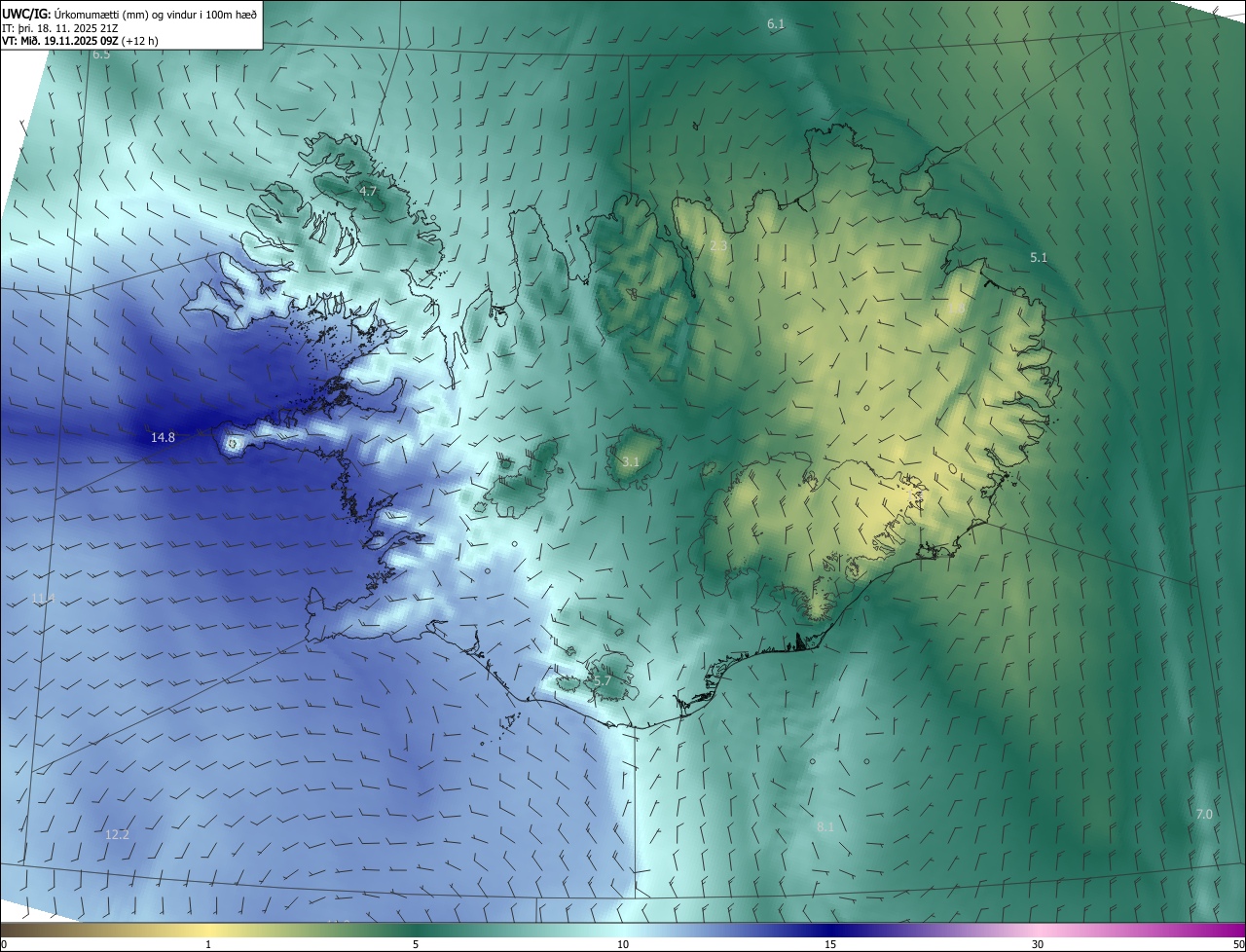Image resolution: width=1246 pixels, height=952 pixels.
Task: Click the 3.1 value on the central glacier
Action: [x=631, y=462]
